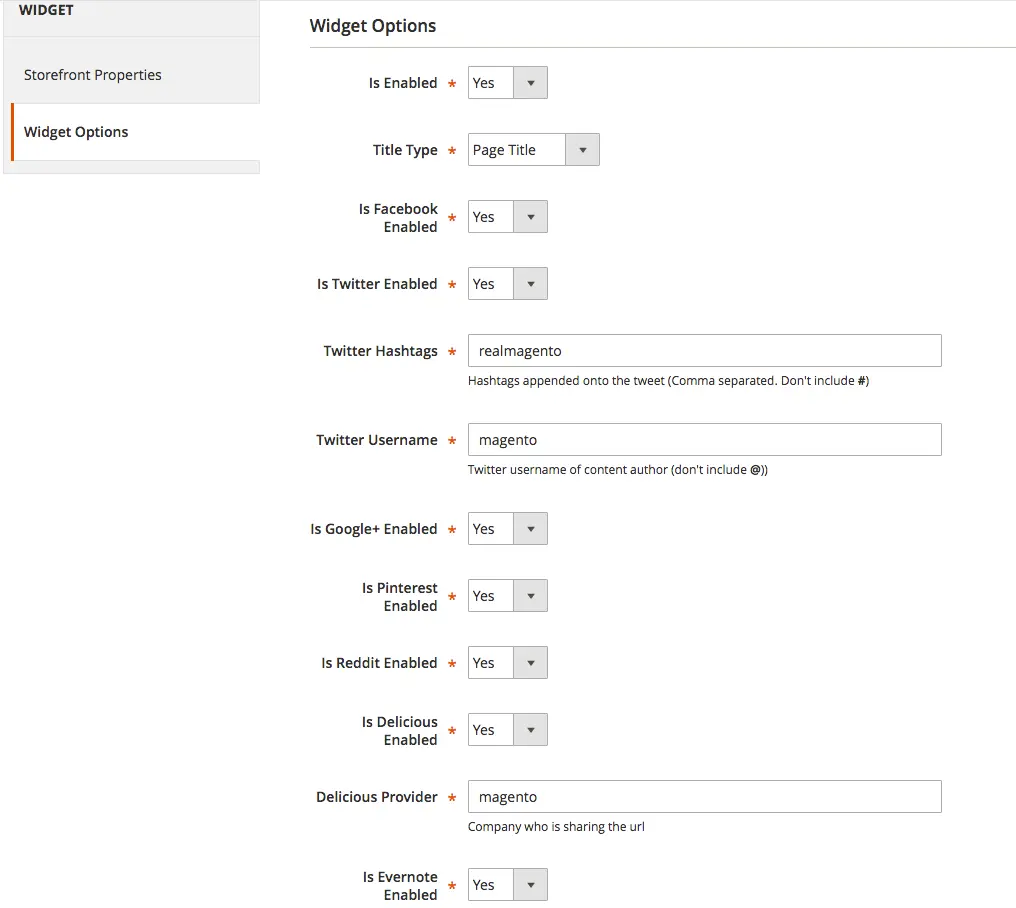Open the Is Google+ Enabled dropdown

point(507,529)
